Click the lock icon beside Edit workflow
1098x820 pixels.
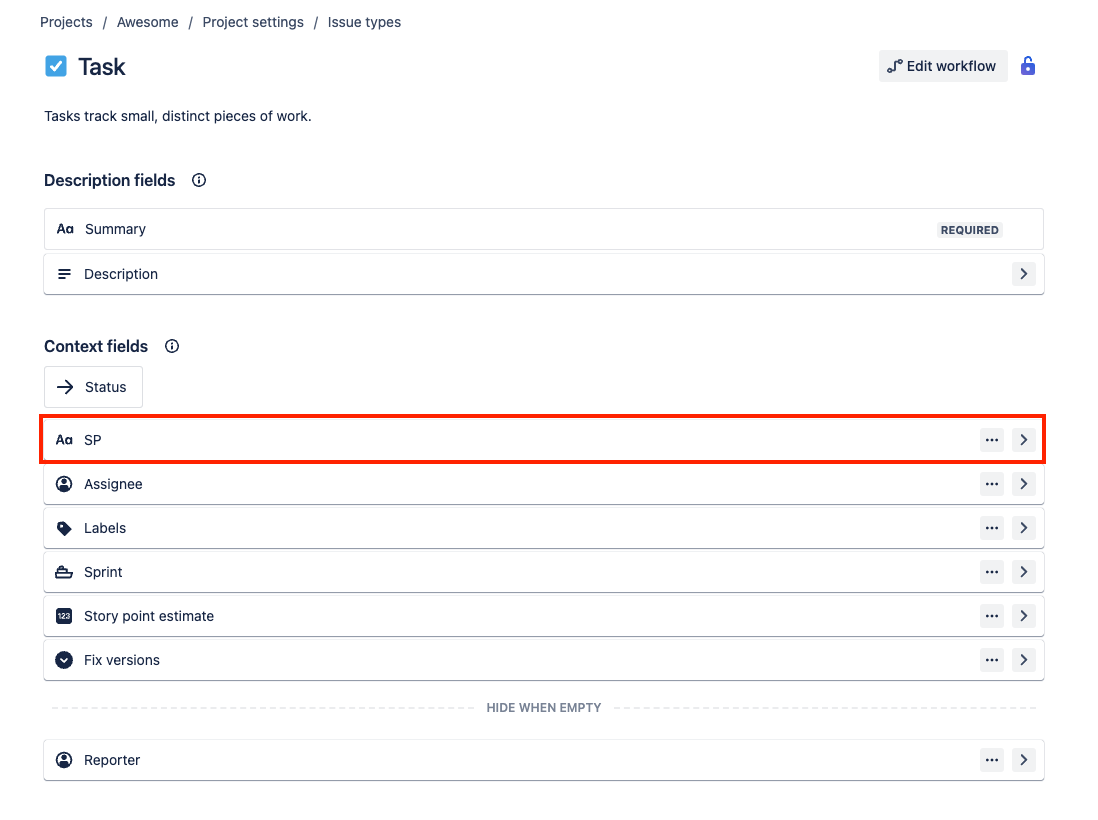1028,66
